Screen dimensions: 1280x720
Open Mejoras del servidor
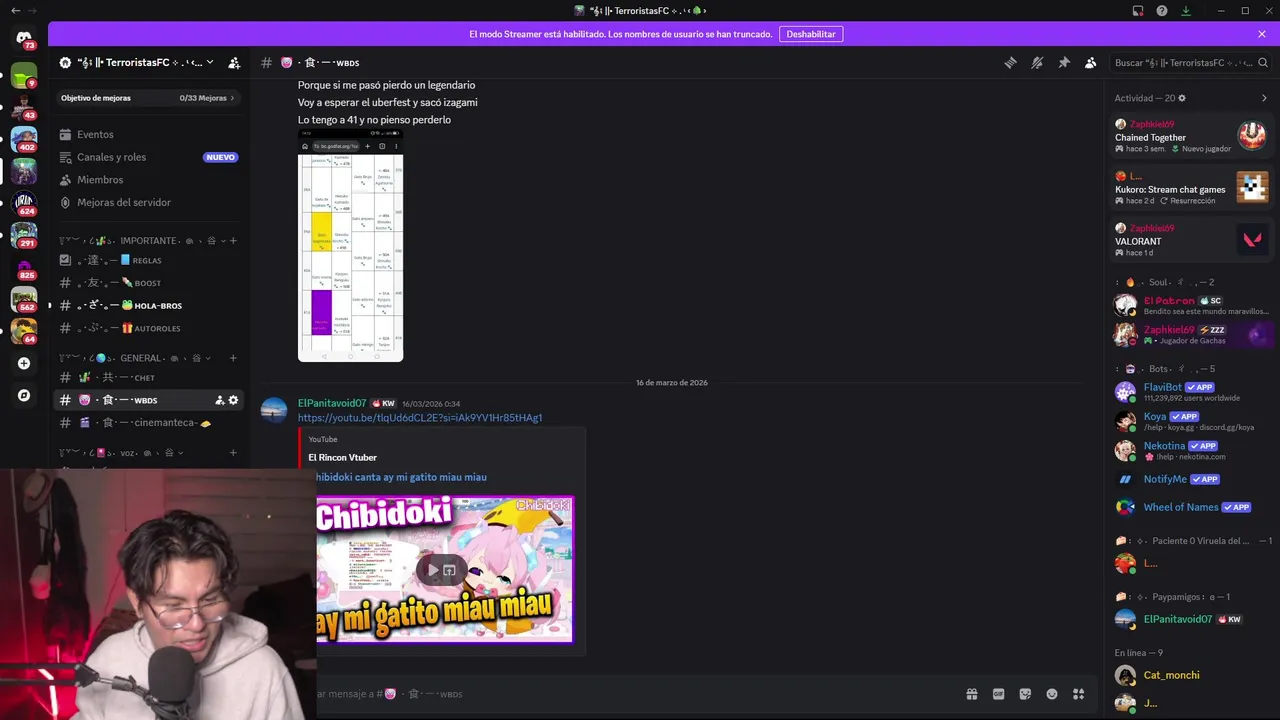click(x=148, y=202)
